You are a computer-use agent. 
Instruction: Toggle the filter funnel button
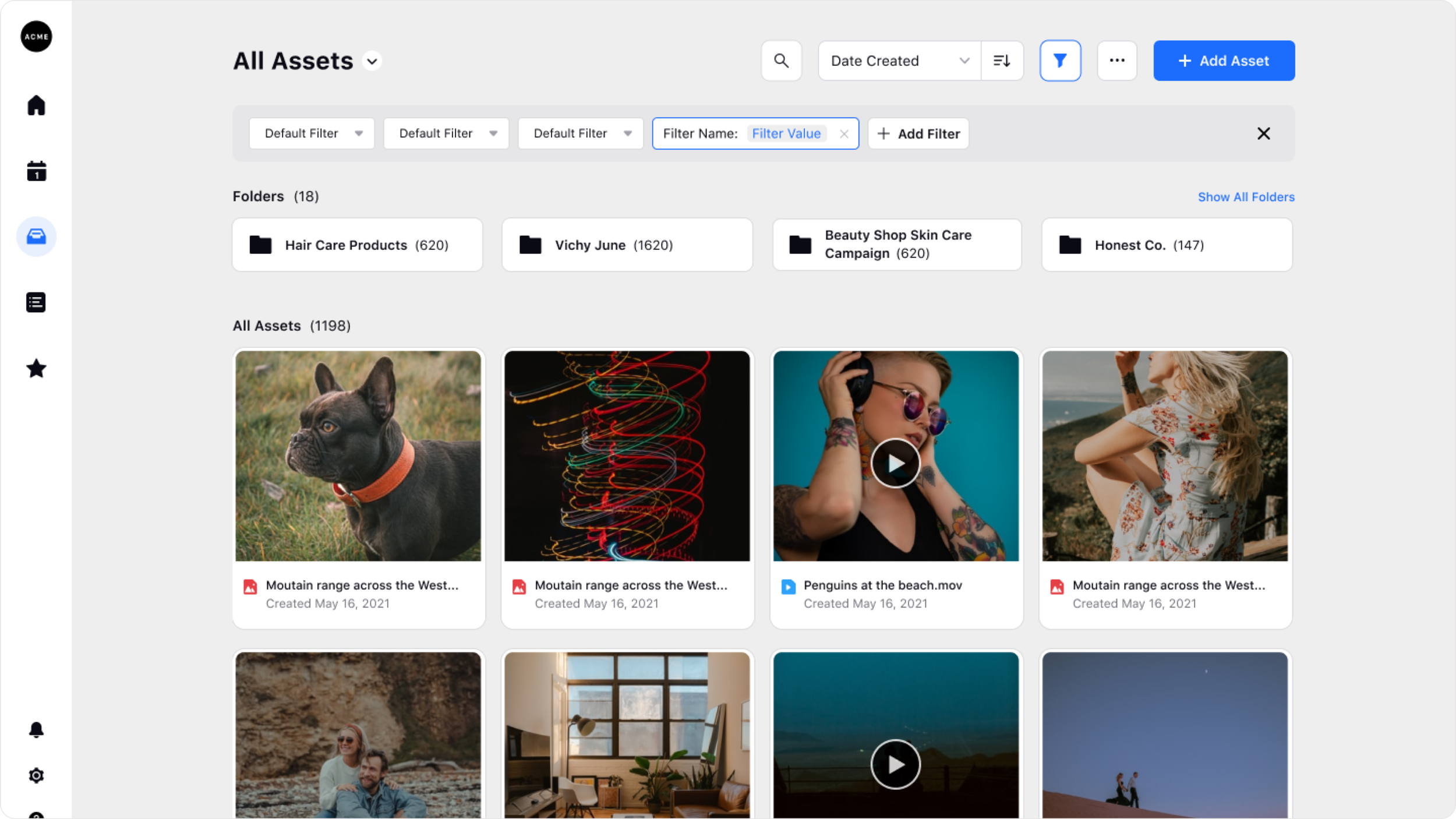tap(1060, 61)
